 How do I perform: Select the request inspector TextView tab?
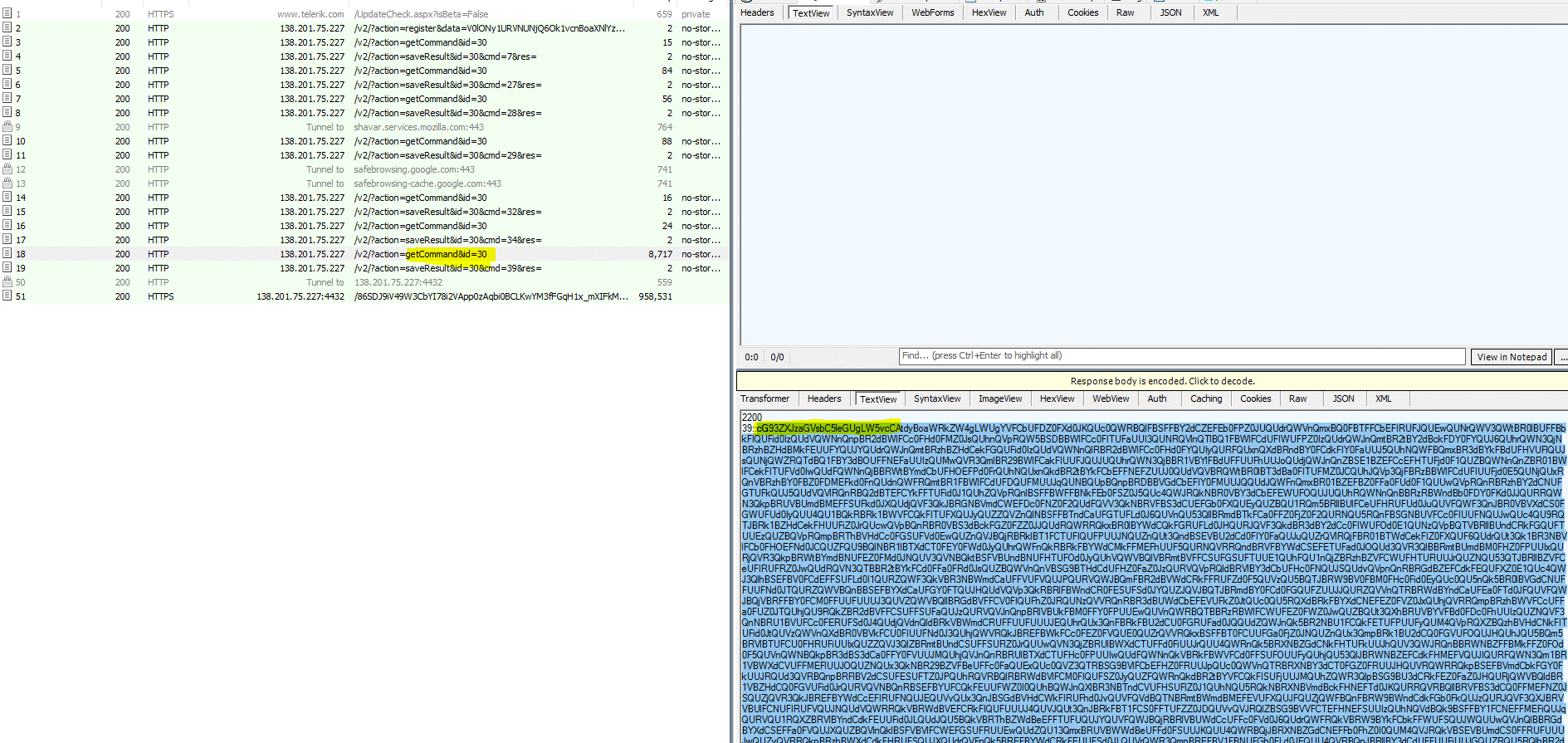(x=811, y=13)
